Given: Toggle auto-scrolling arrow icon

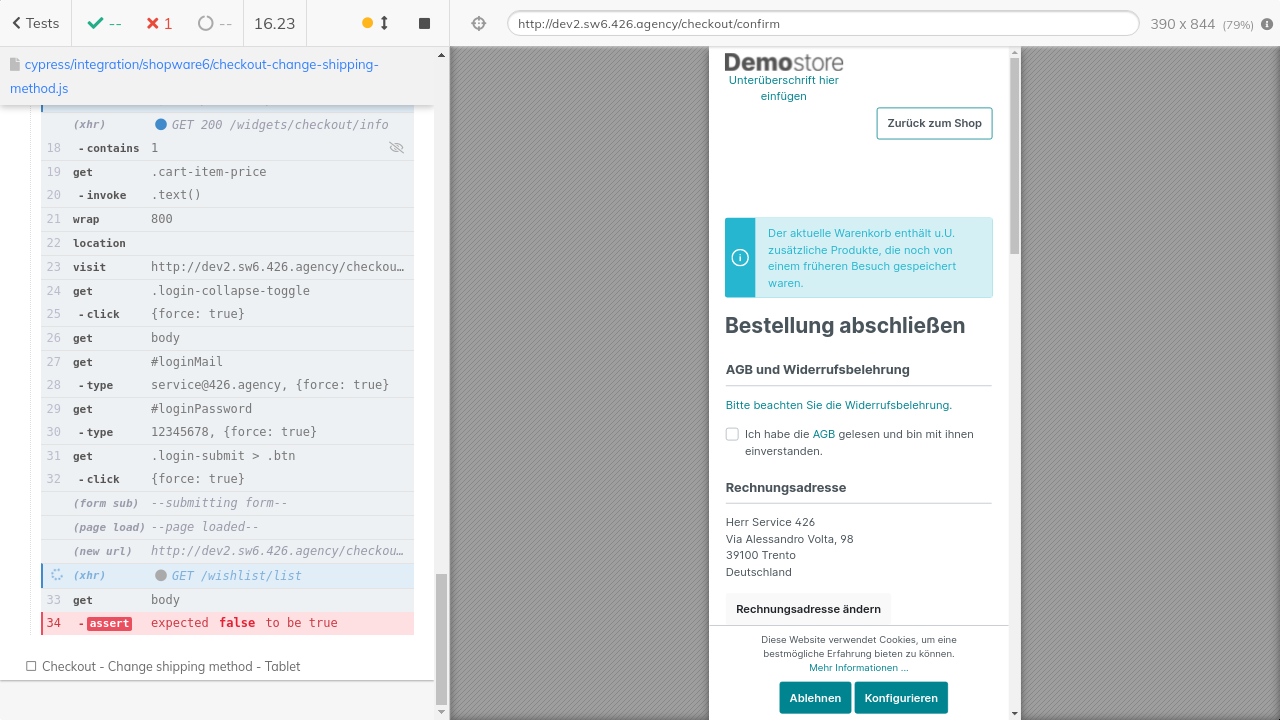Looking at the screenshot, I should point(384,23).
